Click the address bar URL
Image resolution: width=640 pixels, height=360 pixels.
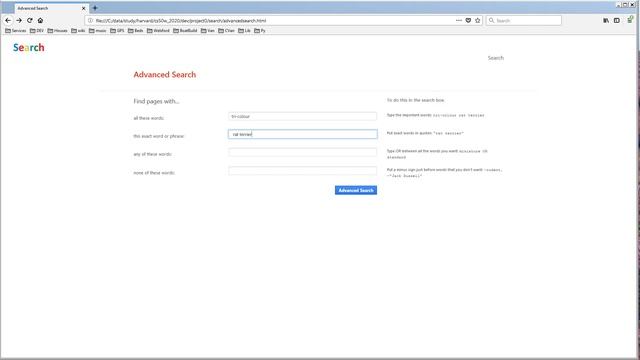click(181, 20)
